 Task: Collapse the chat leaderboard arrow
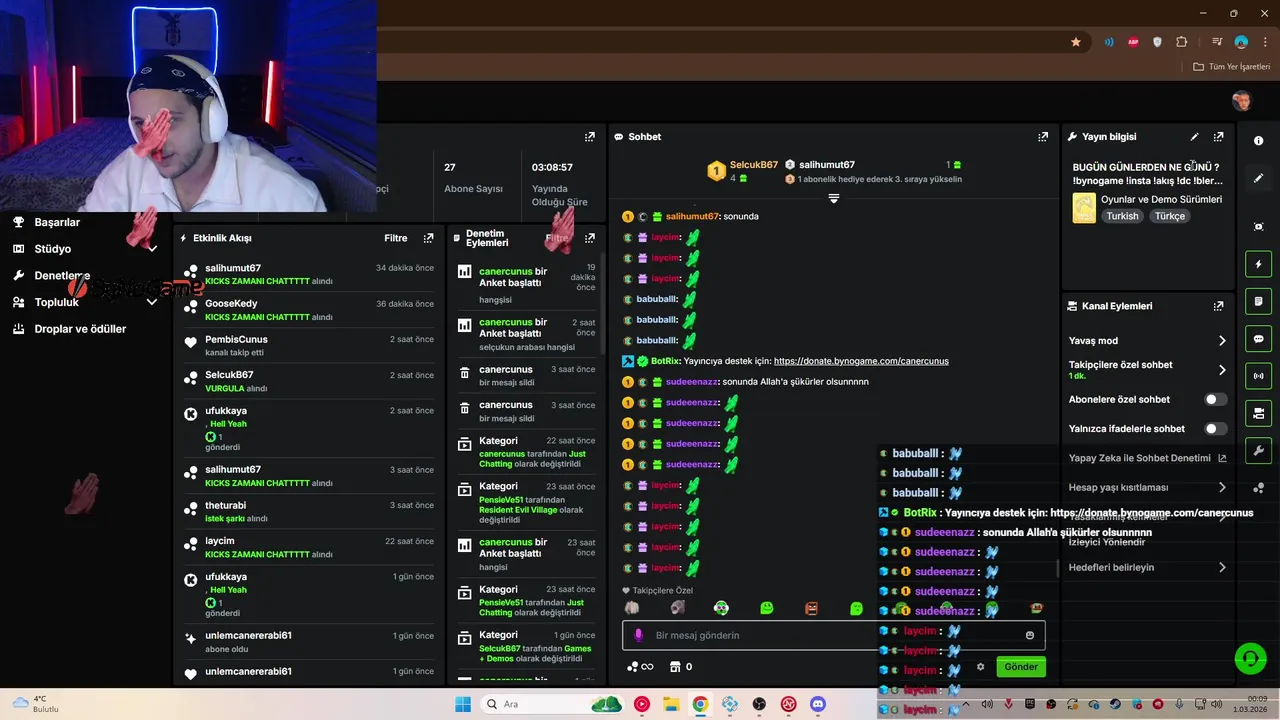click(x=833, y=198)
